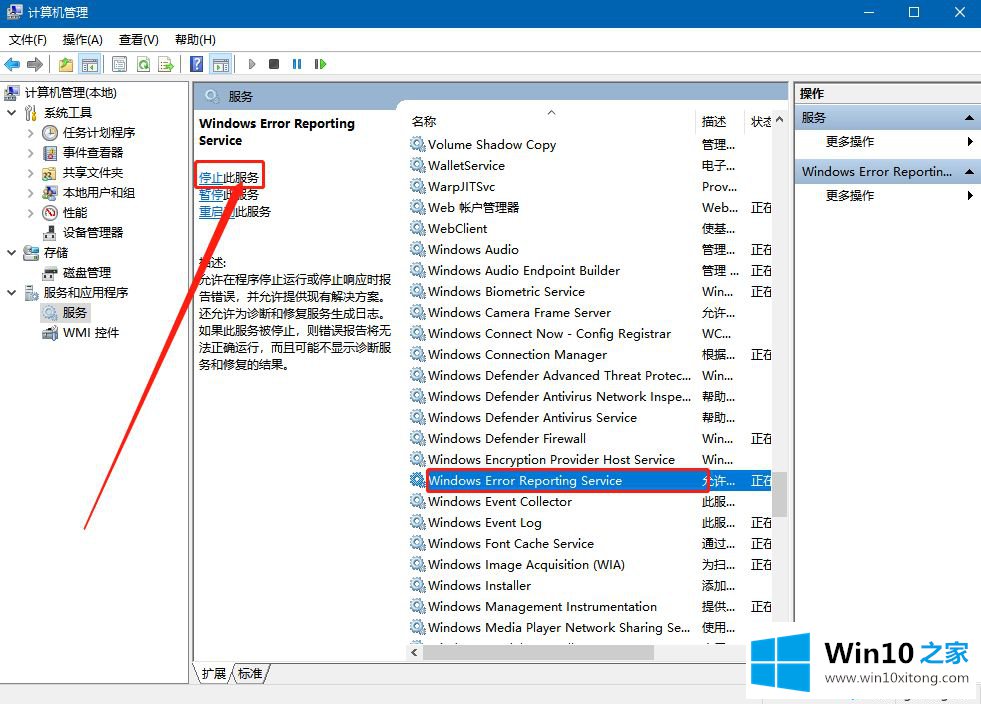Select 计算机管理(本地) root node
The width and height of the screenshot is (981, 704).
click(71, 93)
